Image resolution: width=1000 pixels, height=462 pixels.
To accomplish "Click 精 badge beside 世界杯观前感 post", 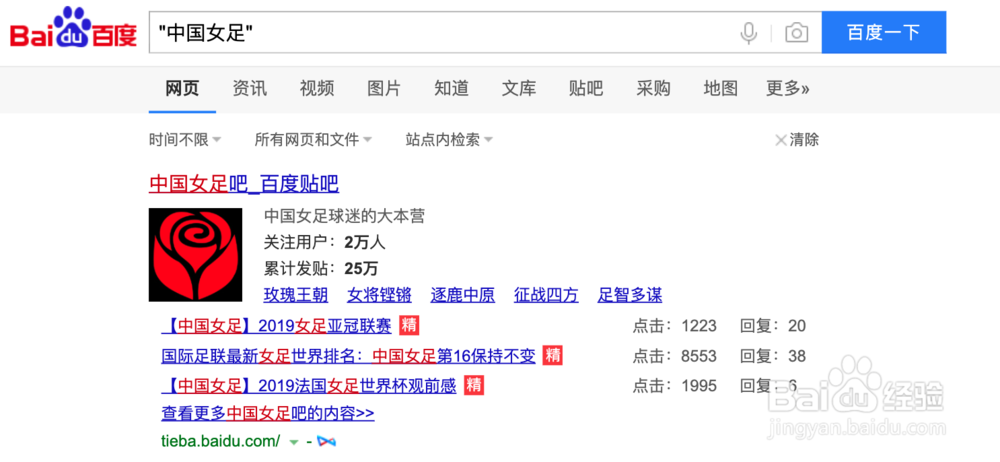I will 474,385.
